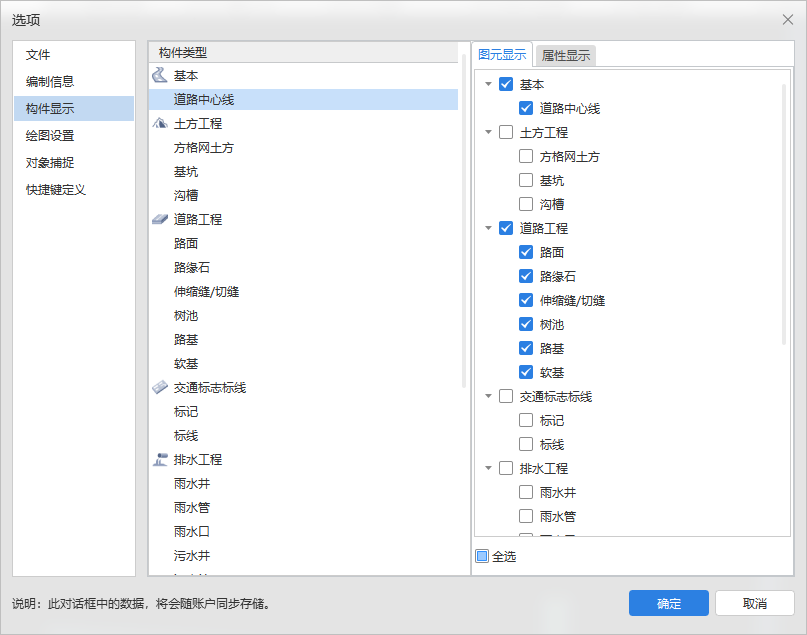Screen dimensions: 807x635
Task: Confirm settings with 确定 button
Action: tap(668, 603)
